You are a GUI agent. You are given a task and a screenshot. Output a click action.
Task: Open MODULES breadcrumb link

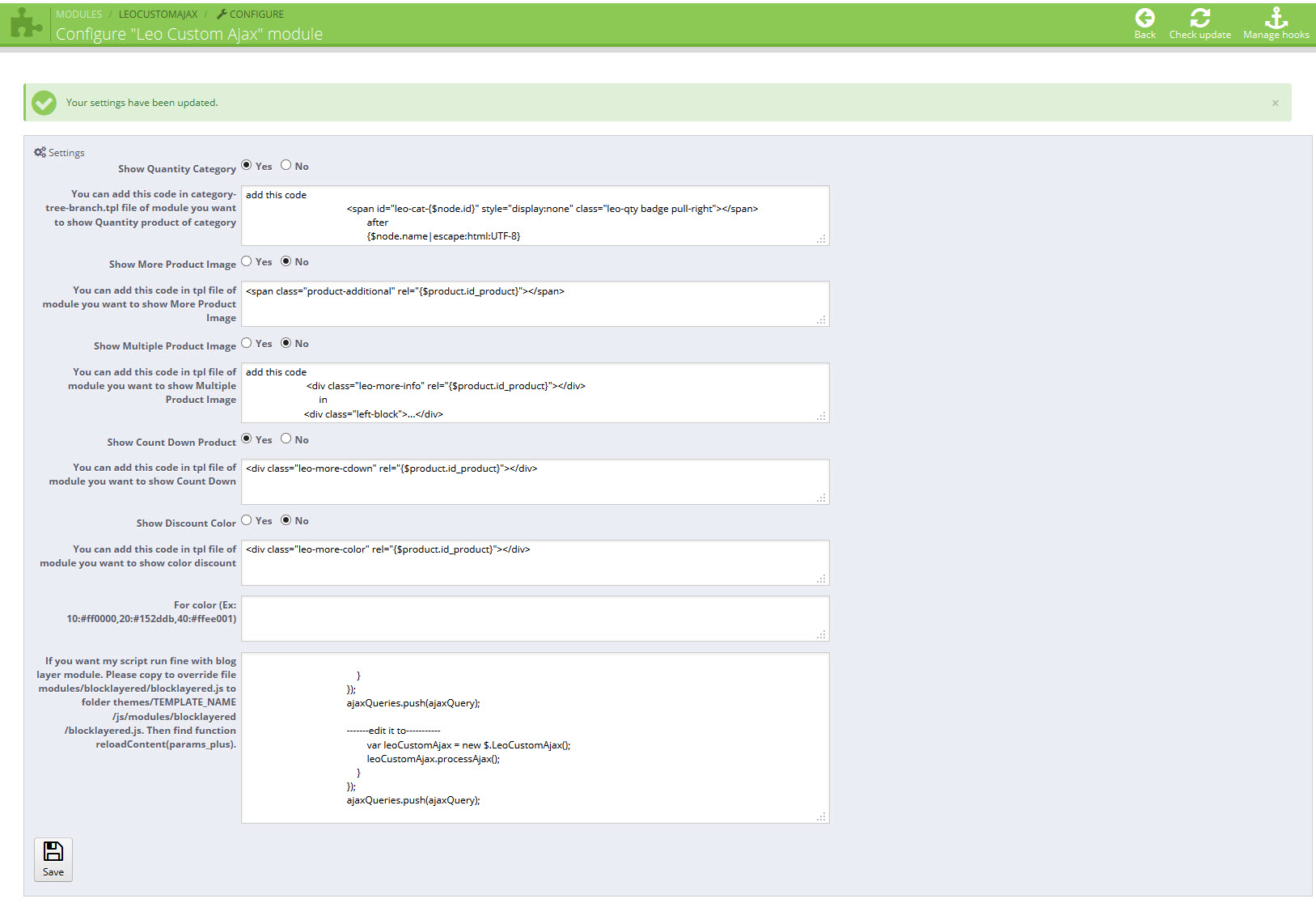[x=78, y=15]
